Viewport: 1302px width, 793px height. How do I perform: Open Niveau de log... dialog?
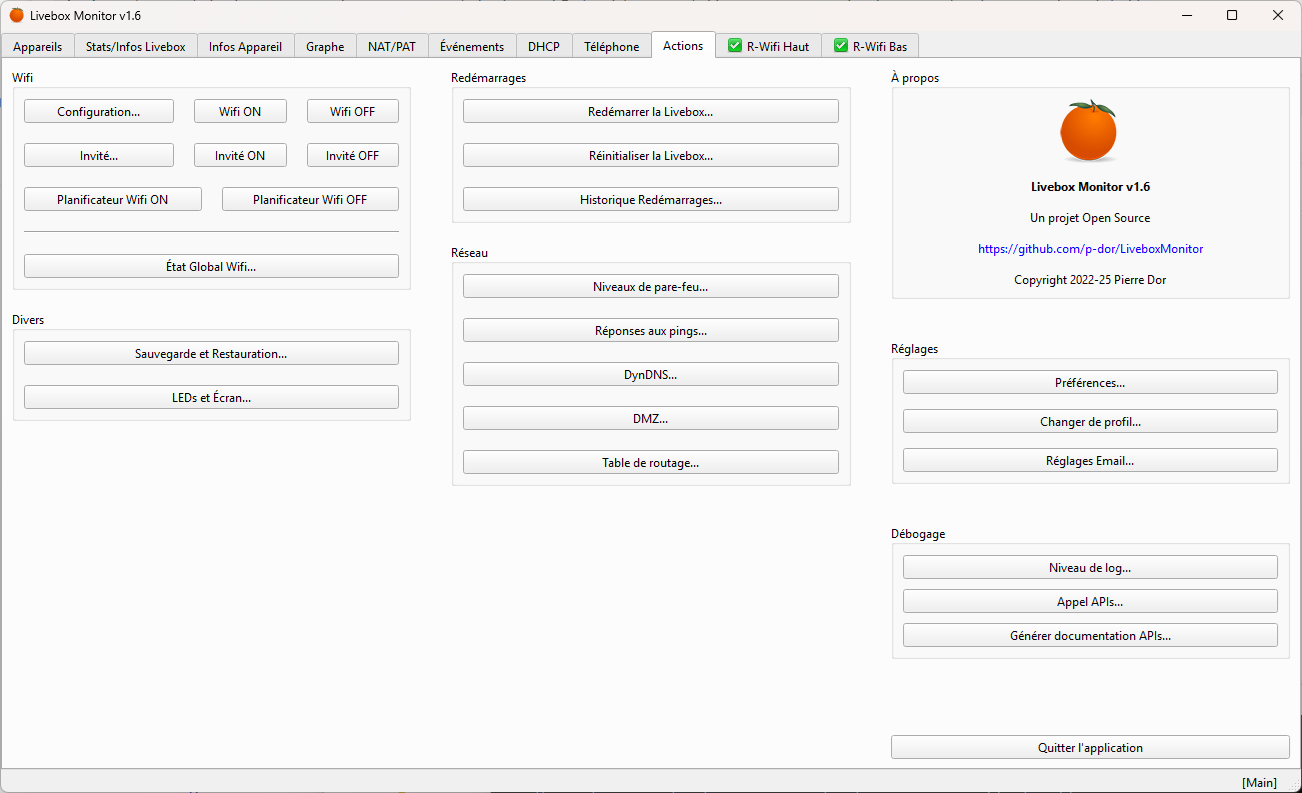[x=1090, y=567]
